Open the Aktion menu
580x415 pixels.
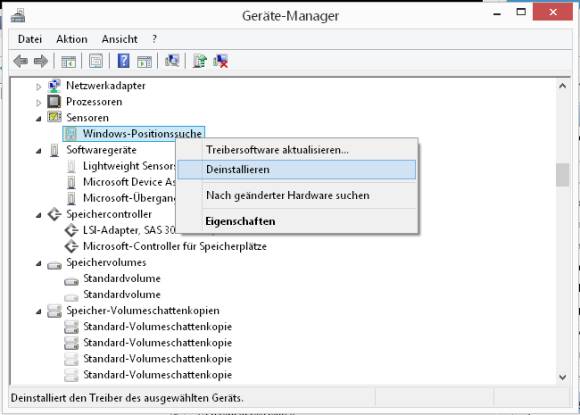[72, 39]
